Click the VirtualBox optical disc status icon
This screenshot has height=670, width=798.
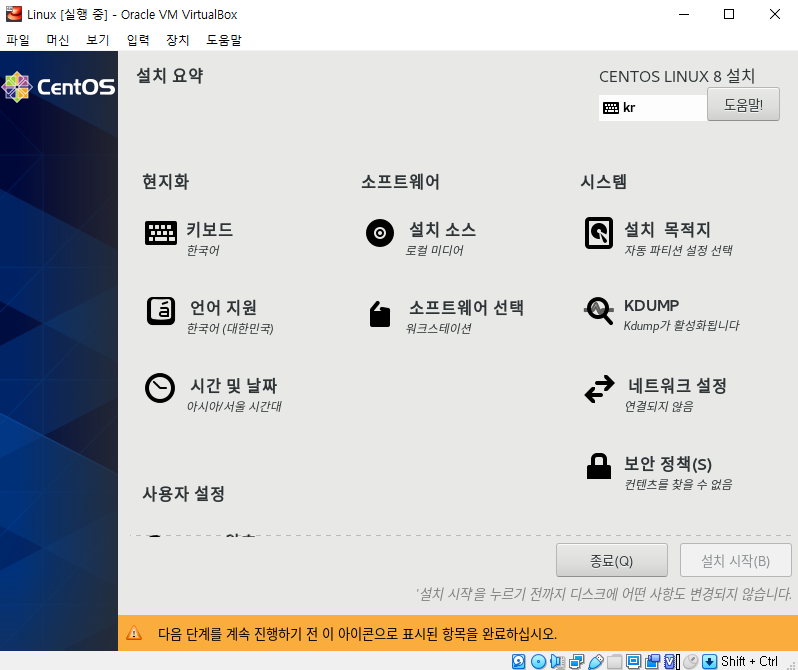tap(538, 661)
